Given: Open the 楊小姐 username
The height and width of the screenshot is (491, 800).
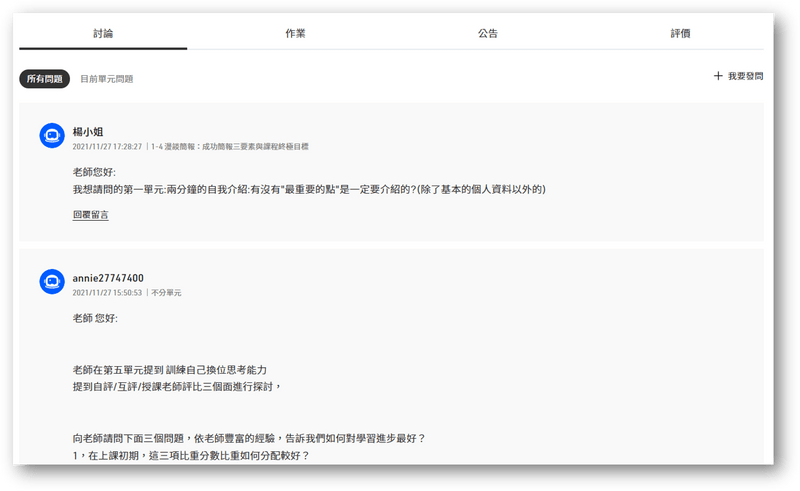Looking at the screenshot, I should (x=88, y=131).
